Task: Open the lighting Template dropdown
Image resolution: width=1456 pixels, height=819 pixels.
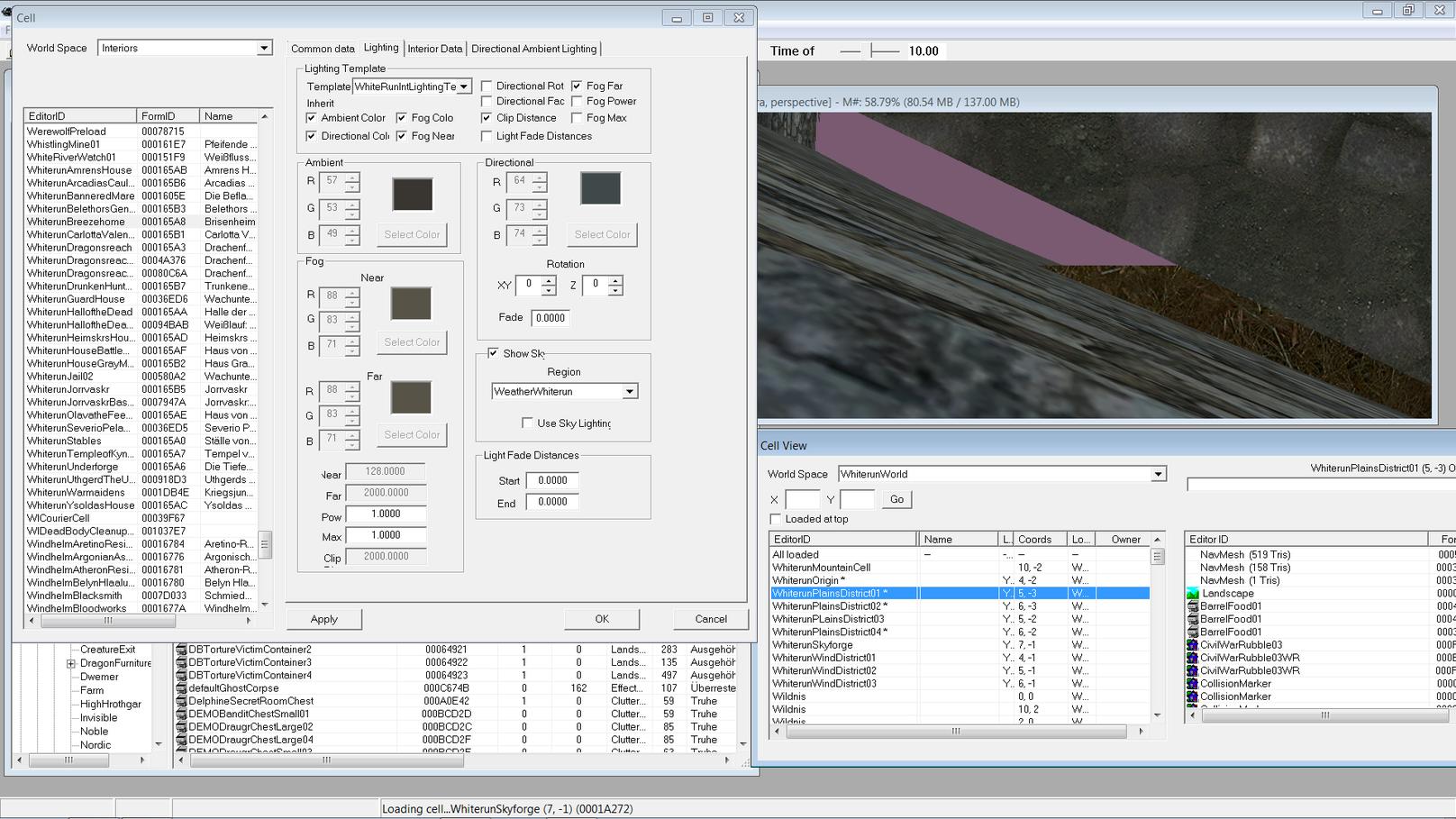Action: tap(463, 87)
